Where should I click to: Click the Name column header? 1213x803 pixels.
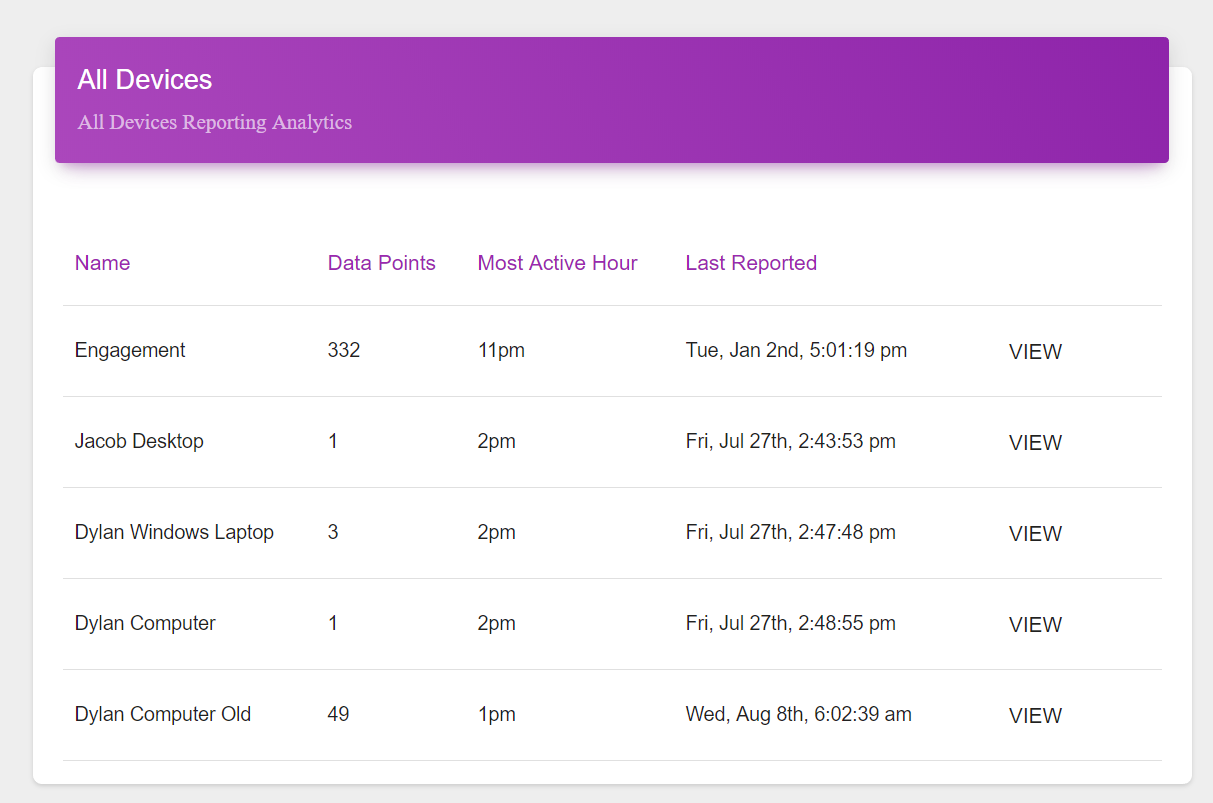click(x=102, y=263)
